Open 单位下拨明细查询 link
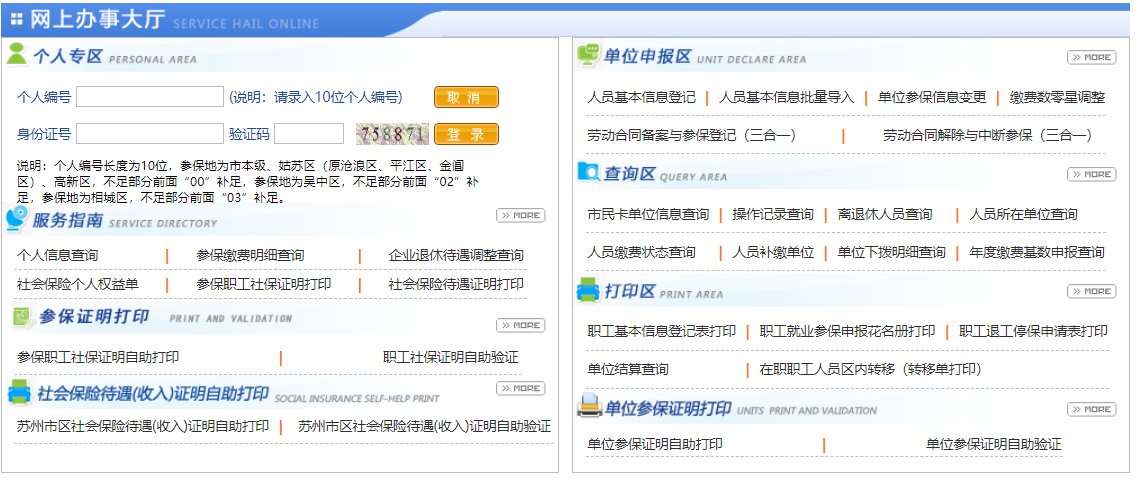Screen dimensions: 1136x481 891,252
